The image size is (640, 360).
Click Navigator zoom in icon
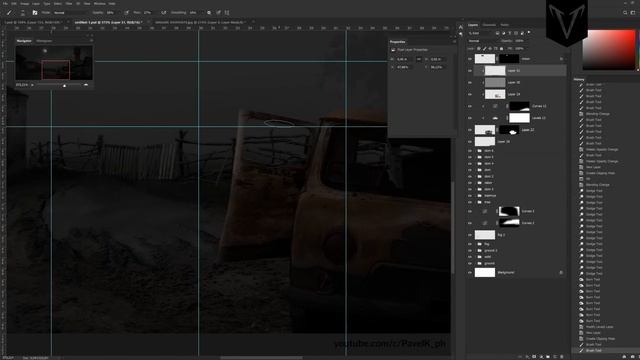[x=86, y=85]
